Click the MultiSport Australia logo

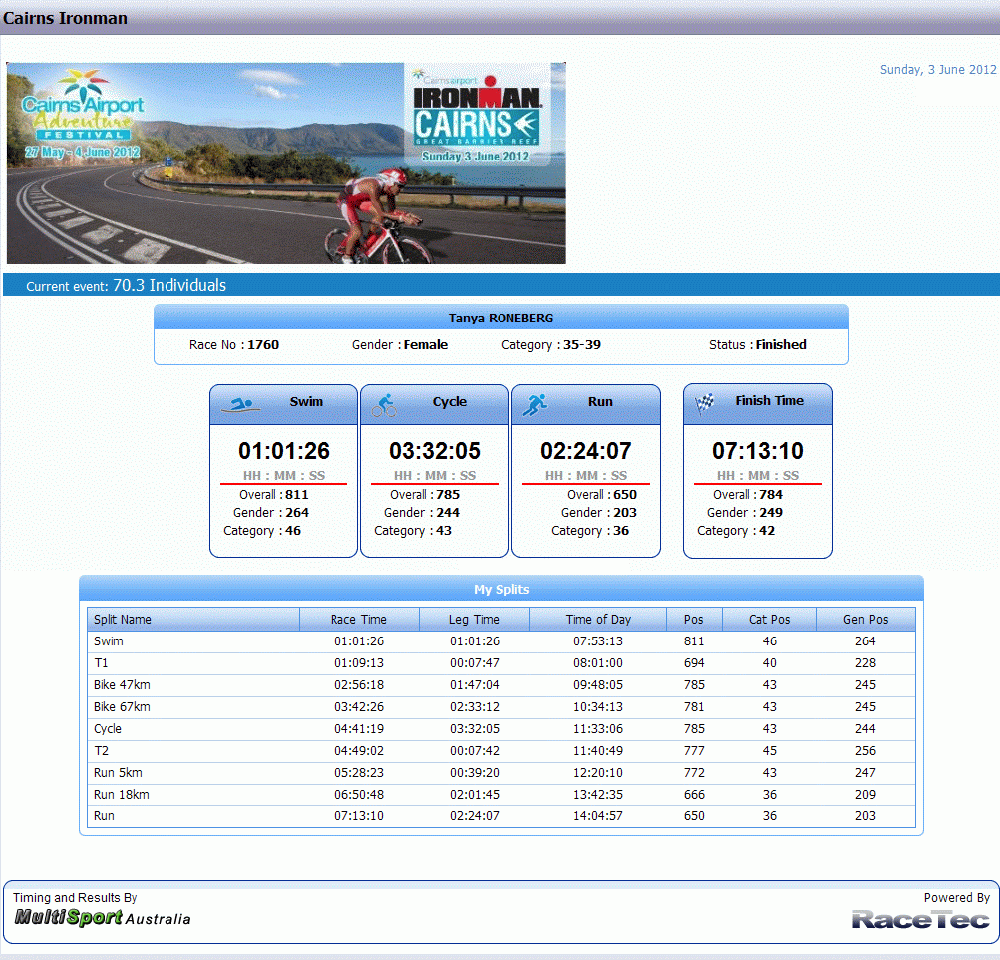pos(103,918)
